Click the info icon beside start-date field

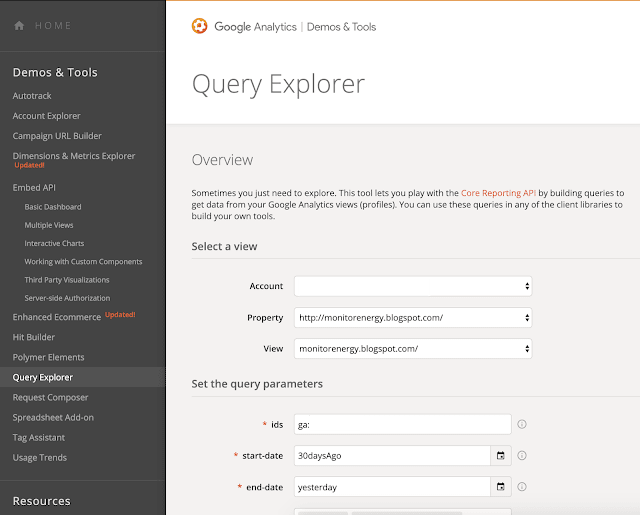522,455
